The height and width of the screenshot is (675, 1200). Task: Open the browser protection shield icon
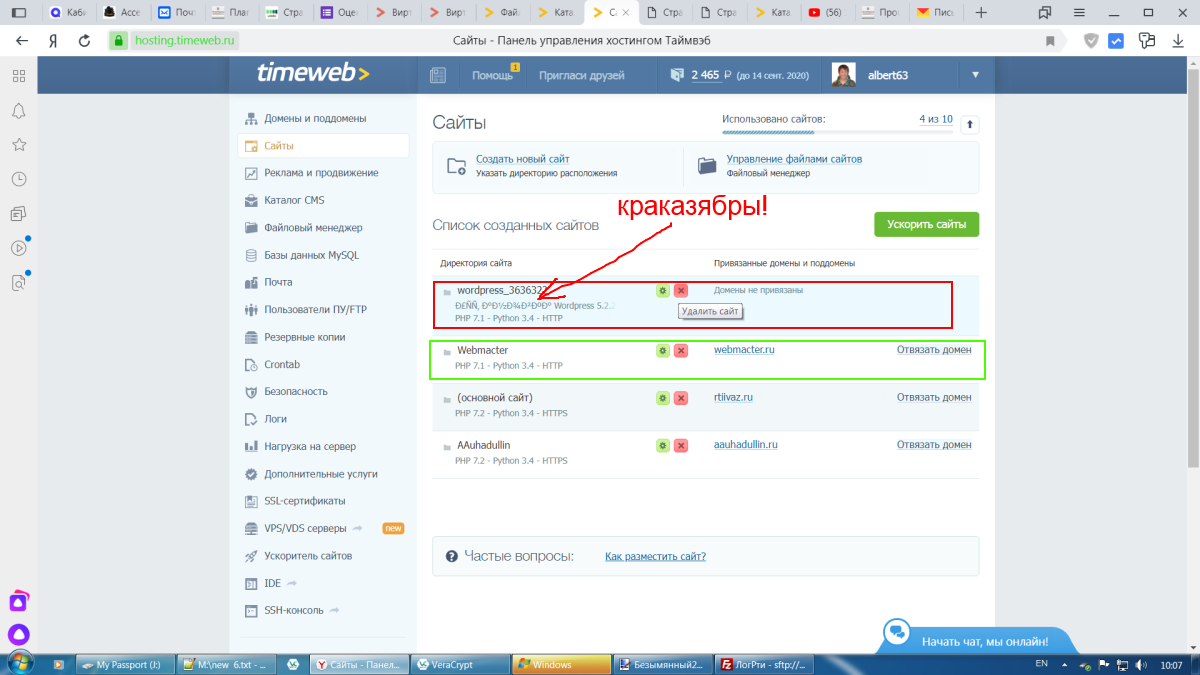tap(1091, 41)
